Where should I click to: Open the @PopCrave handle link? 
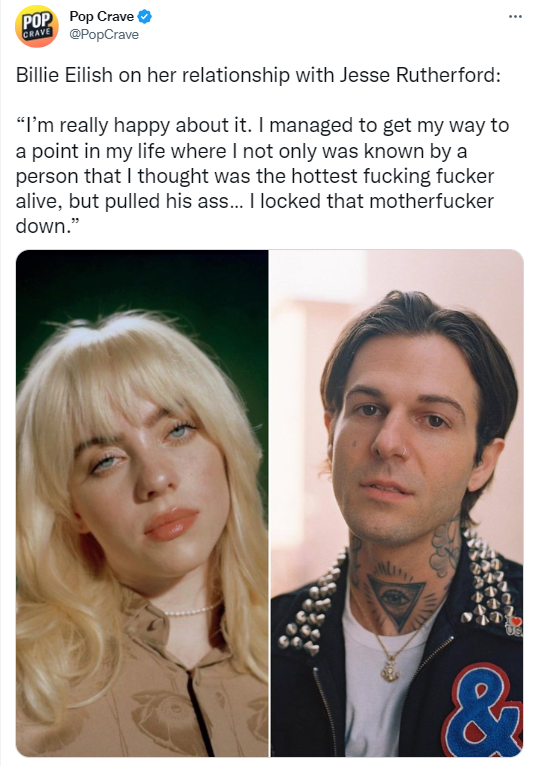point(104,35)
